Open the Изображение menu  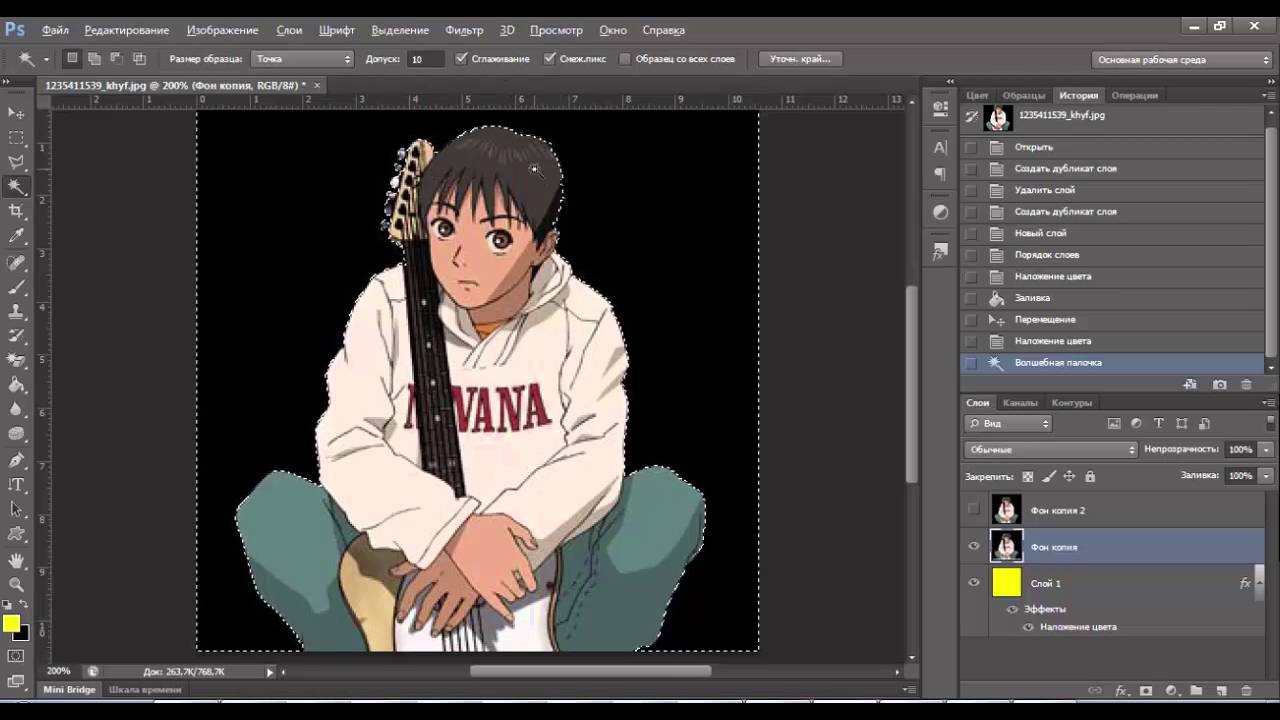pos(222,30)
